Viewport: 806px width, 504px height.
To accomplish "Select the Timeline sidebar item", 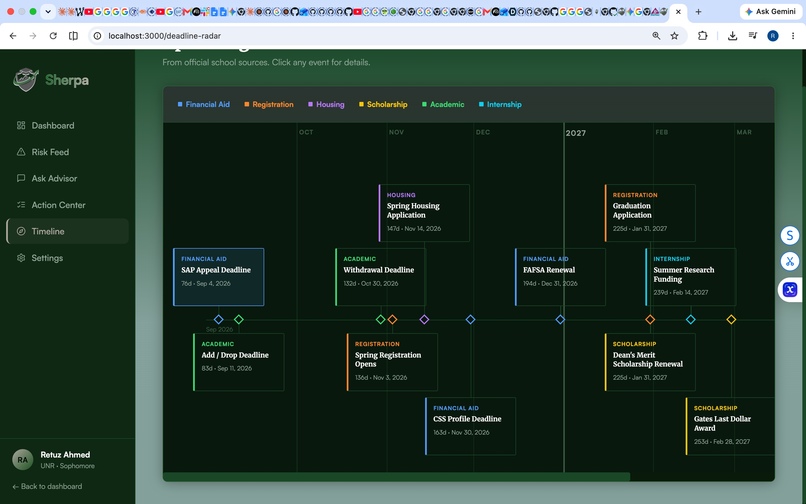I will (67, 231).
